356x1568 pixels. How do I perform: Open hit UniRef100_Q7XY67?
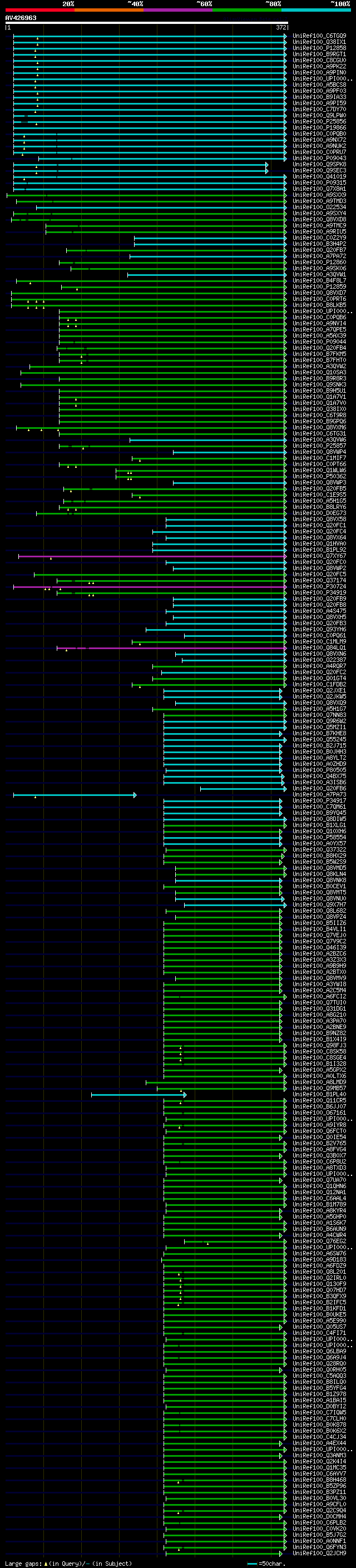click(319, 556)
